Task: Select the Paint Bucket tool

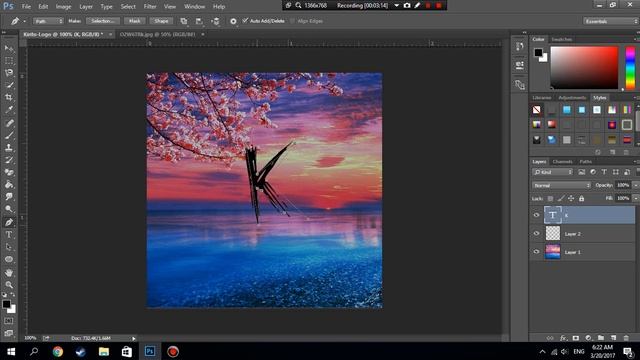Action: pyautogui.click(x=9, y=184)
